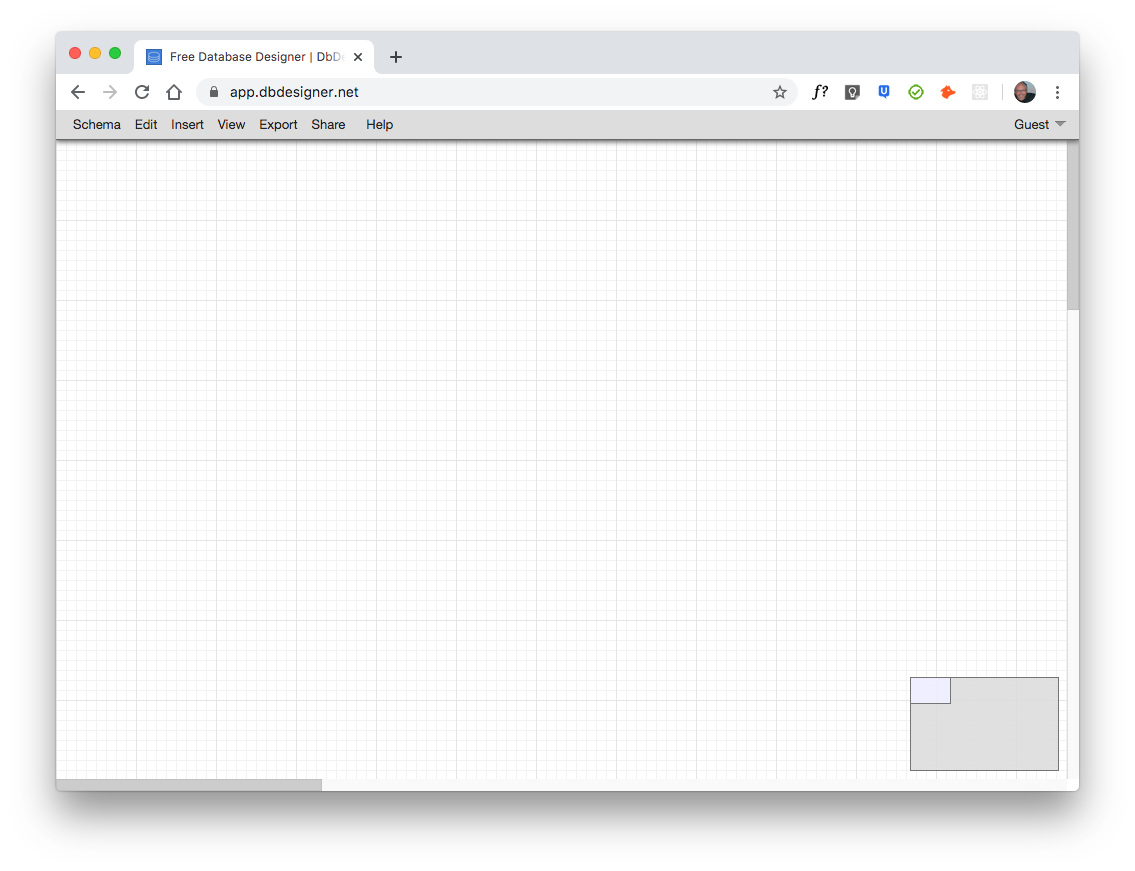Click the React DevTools extension icon
The image size is (1135, 871).
click(x=980, y=92)
